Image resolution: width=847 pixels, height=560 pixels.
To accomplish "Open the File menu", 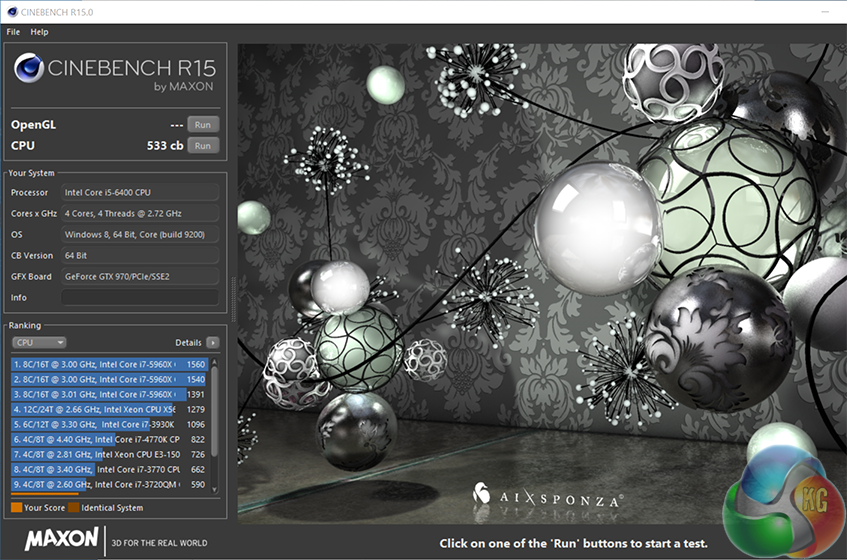I will pos(13,32).
